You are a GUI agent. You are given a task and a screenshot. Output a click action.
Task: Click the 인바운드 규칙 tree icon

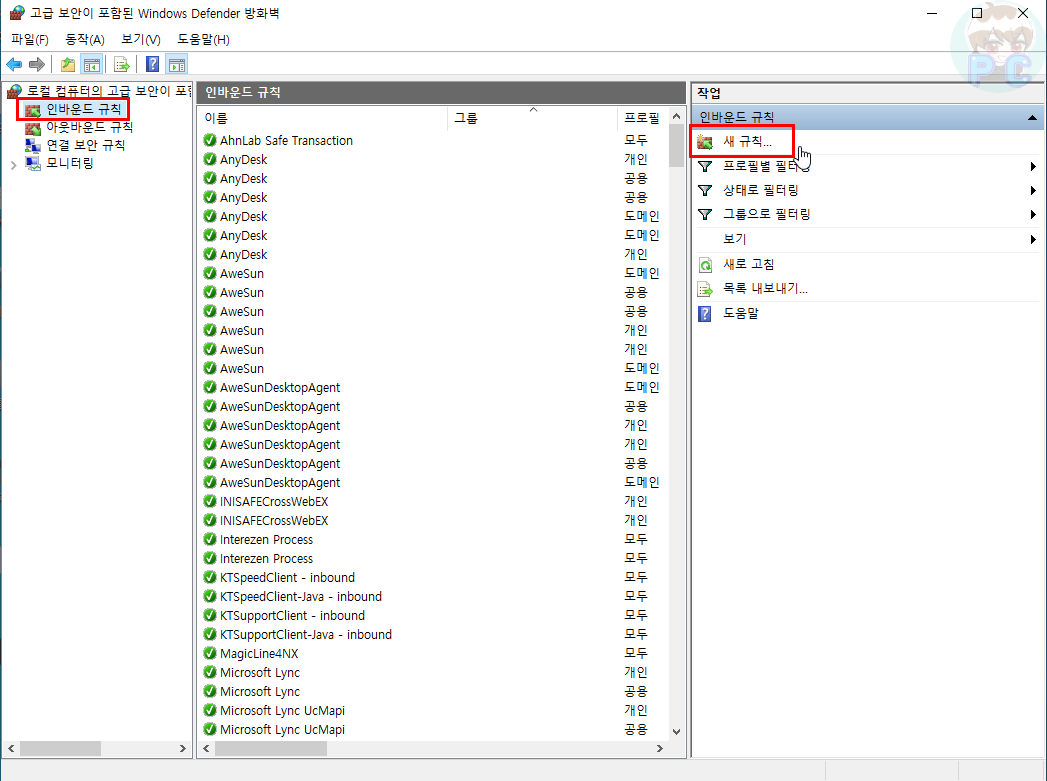[33, 109]
